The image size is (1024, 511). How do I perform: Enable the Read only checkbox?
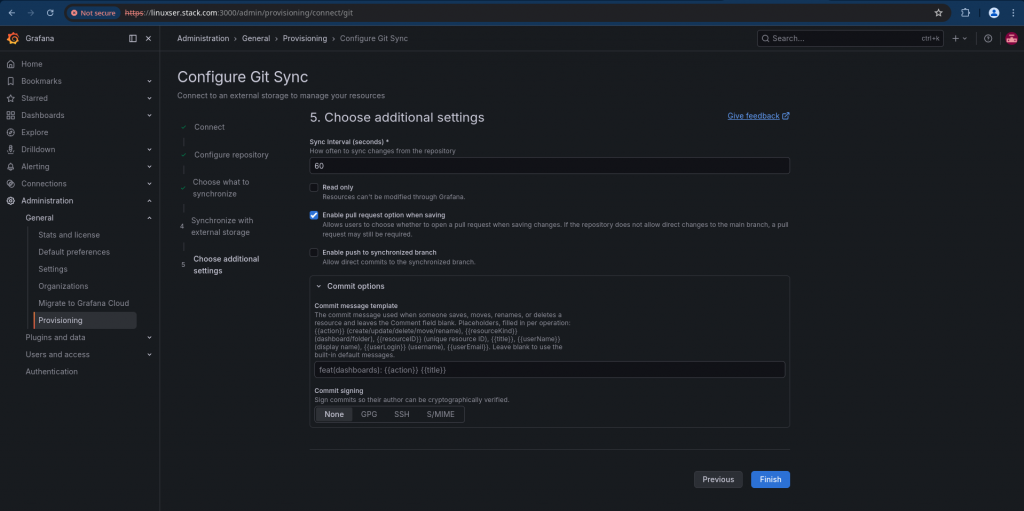click(x=314, y=188)
